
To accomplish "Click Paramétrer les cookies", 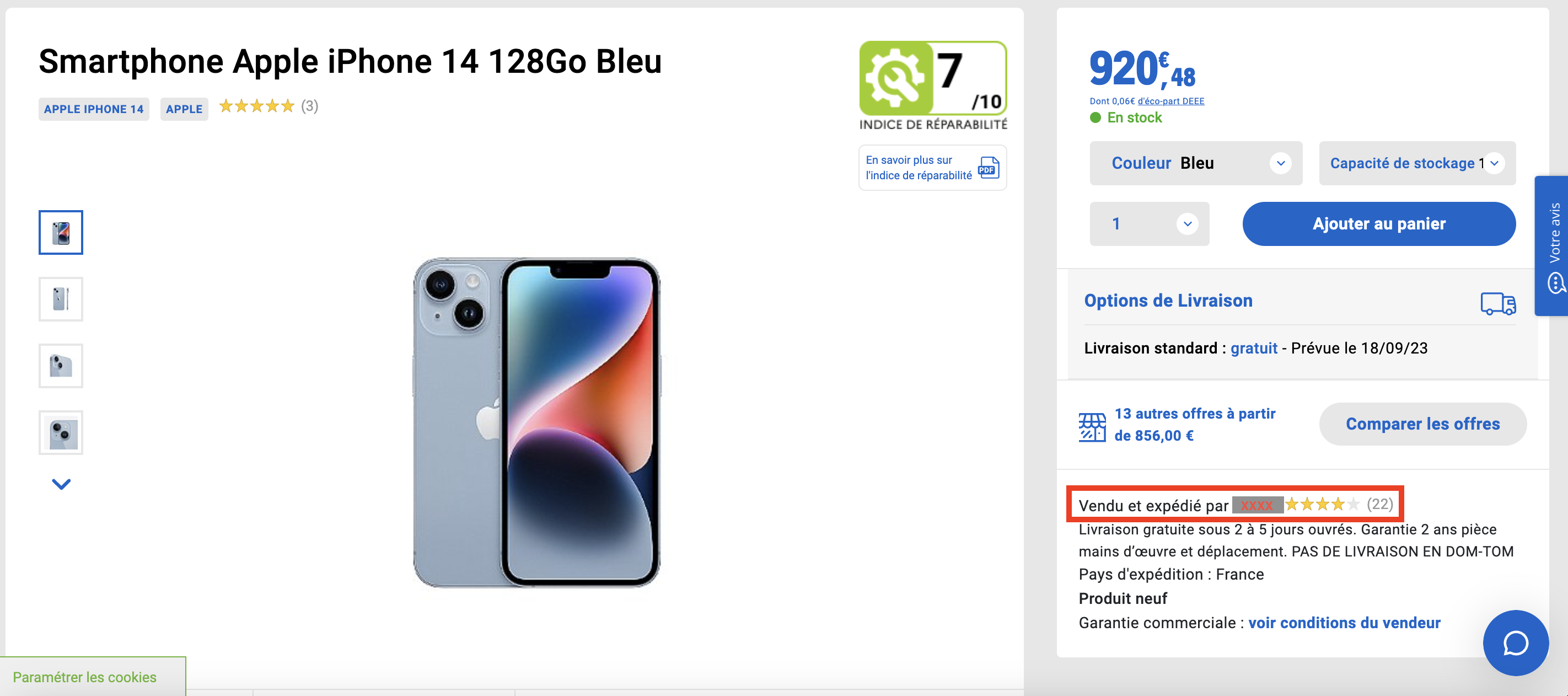I will [x=84, y=677].
